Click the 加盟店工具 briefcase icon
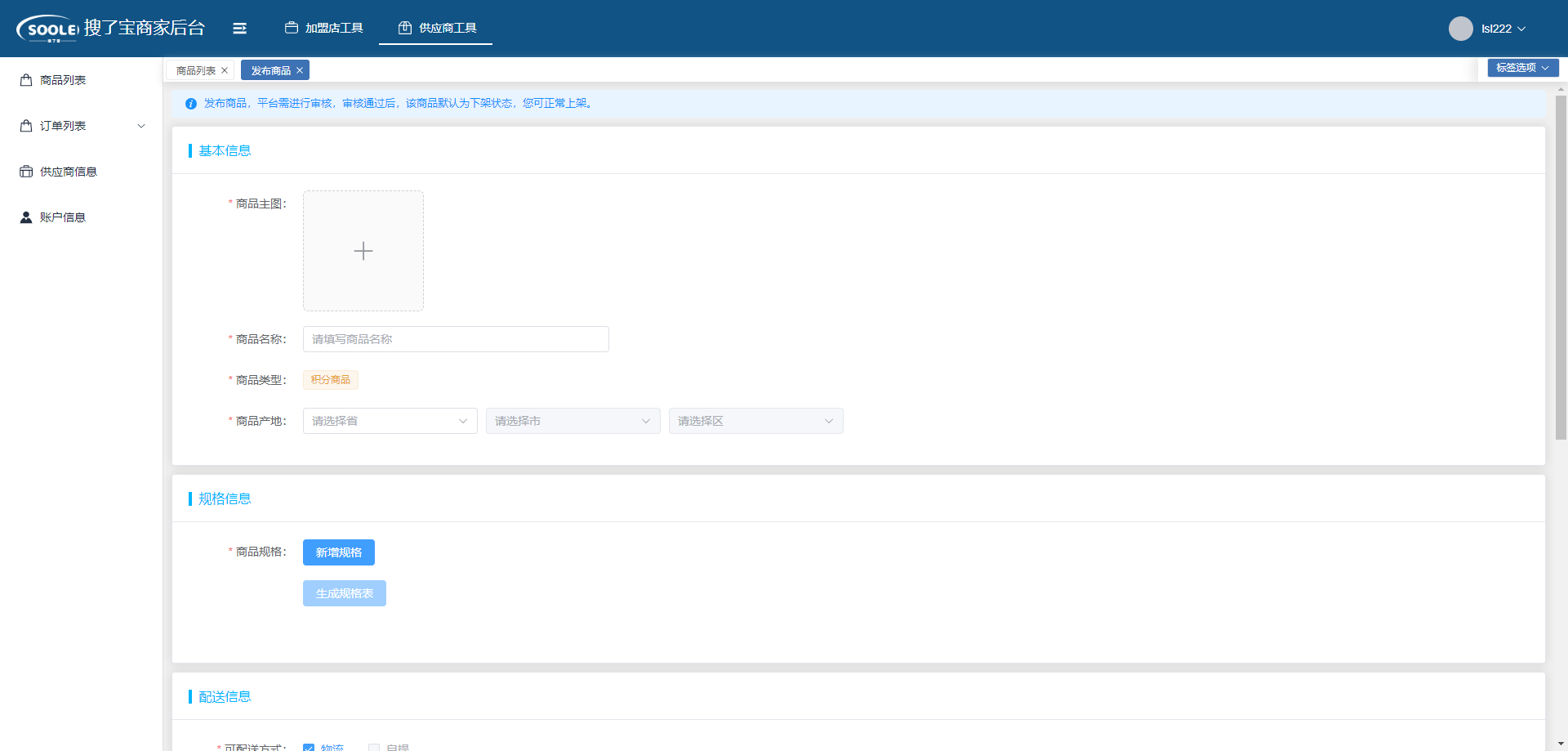1568x751 pixels. click(x=292, y=28)
